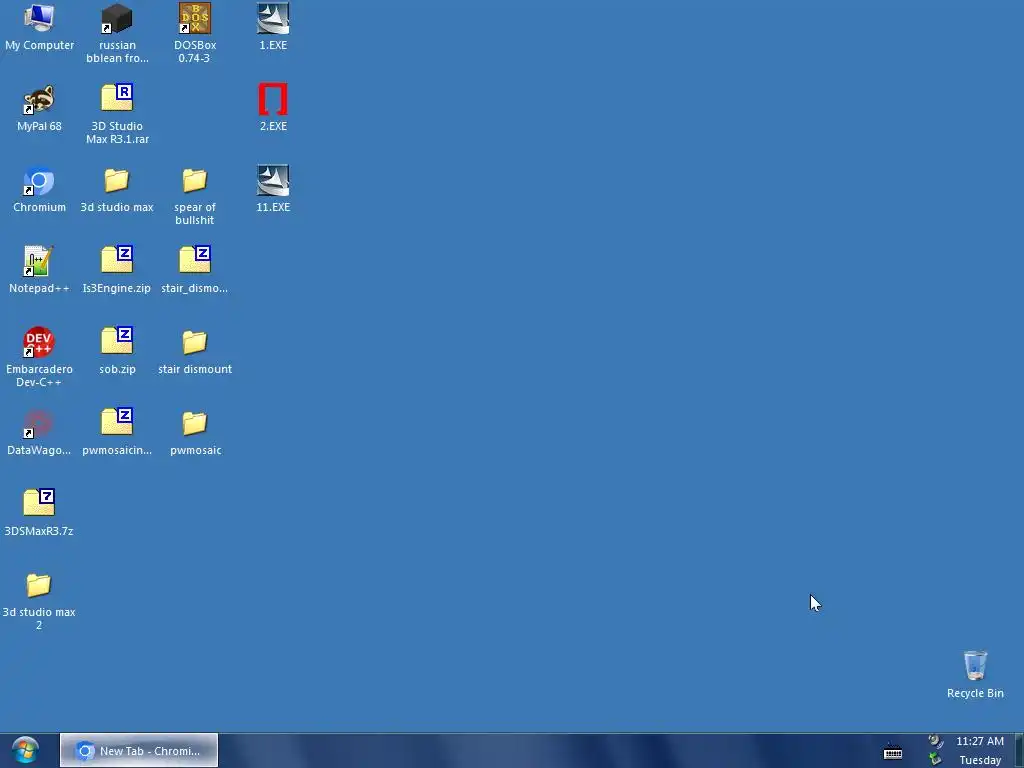The width and height of the screenshot is (1024, 768).
Task: Click the on-screen keyboard tray icon
Action: pos(893,752)
